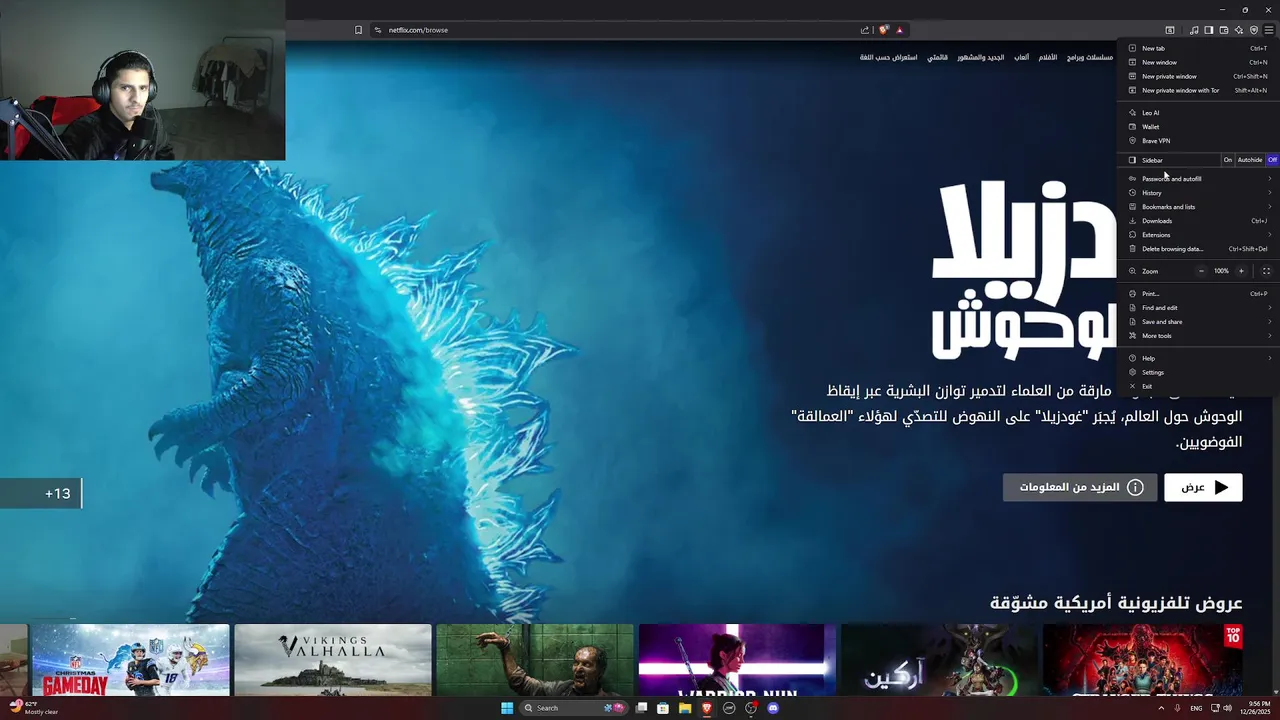Click the volume icon in system tray
1280x720 pixels.
point(1228,708)
